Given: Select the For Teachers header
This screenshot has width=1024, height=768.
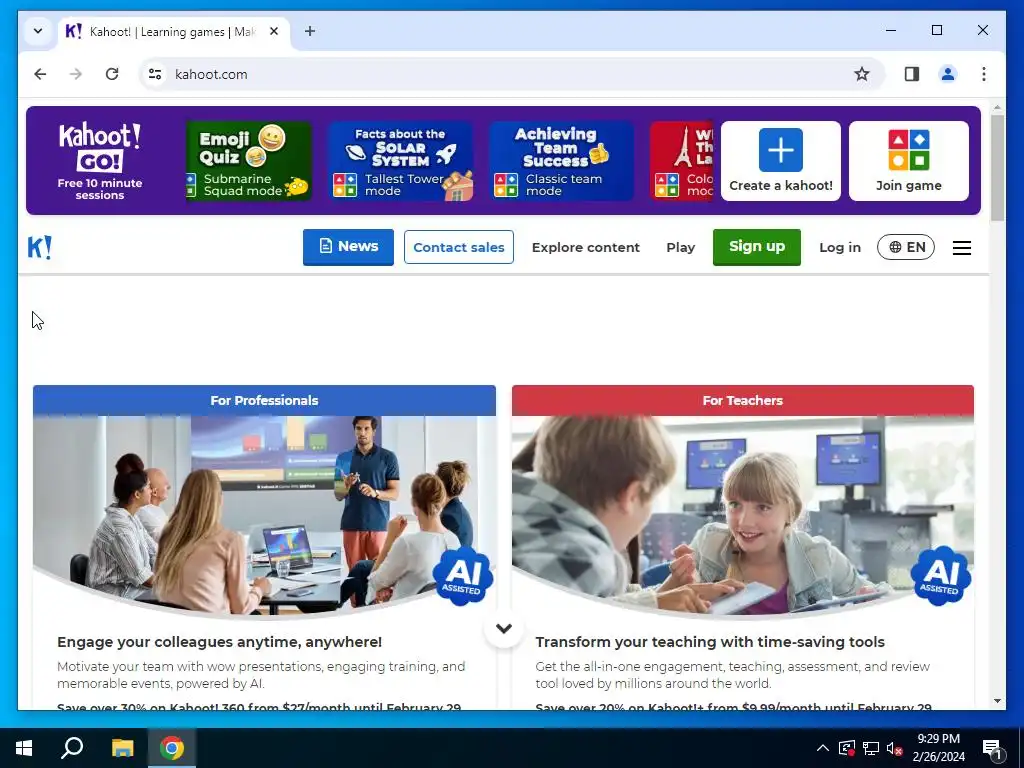Looking at the screenshot, I should tap(743, 400).
